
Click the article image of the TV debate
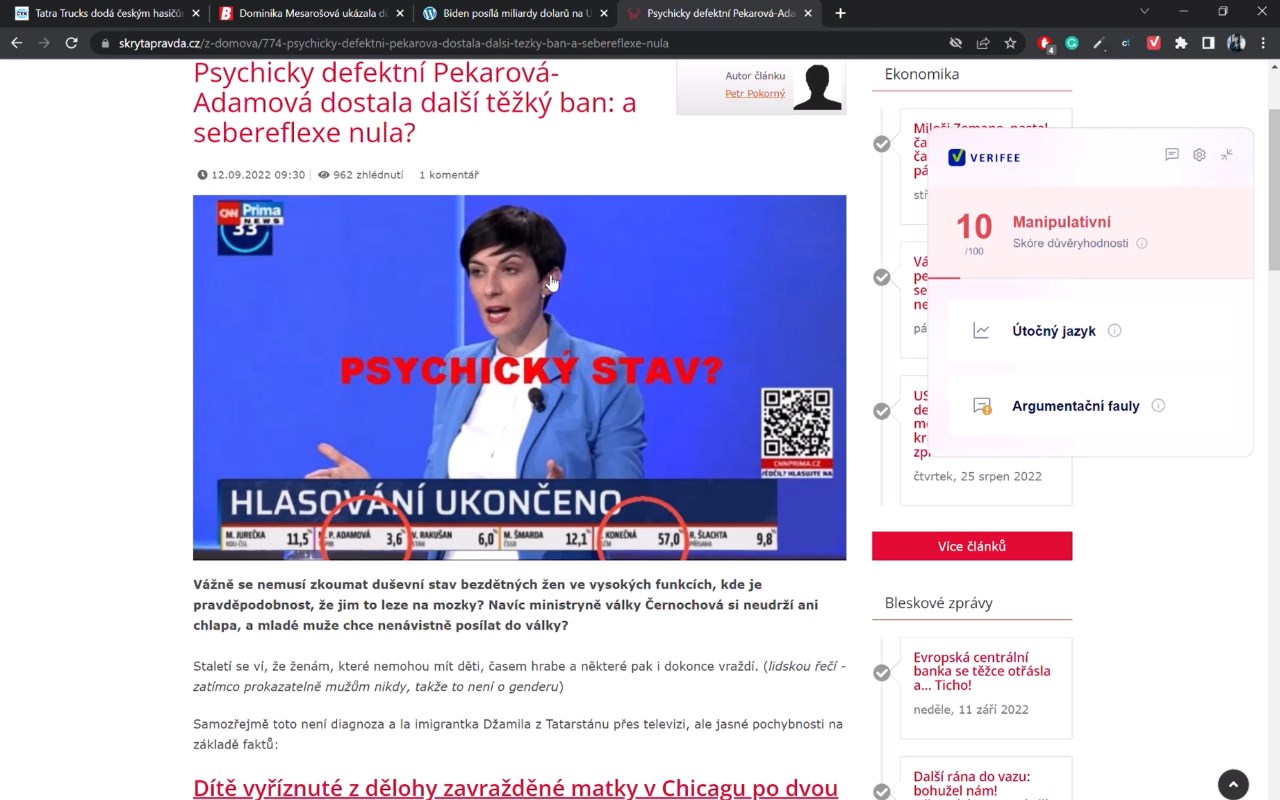pos(519,377)
